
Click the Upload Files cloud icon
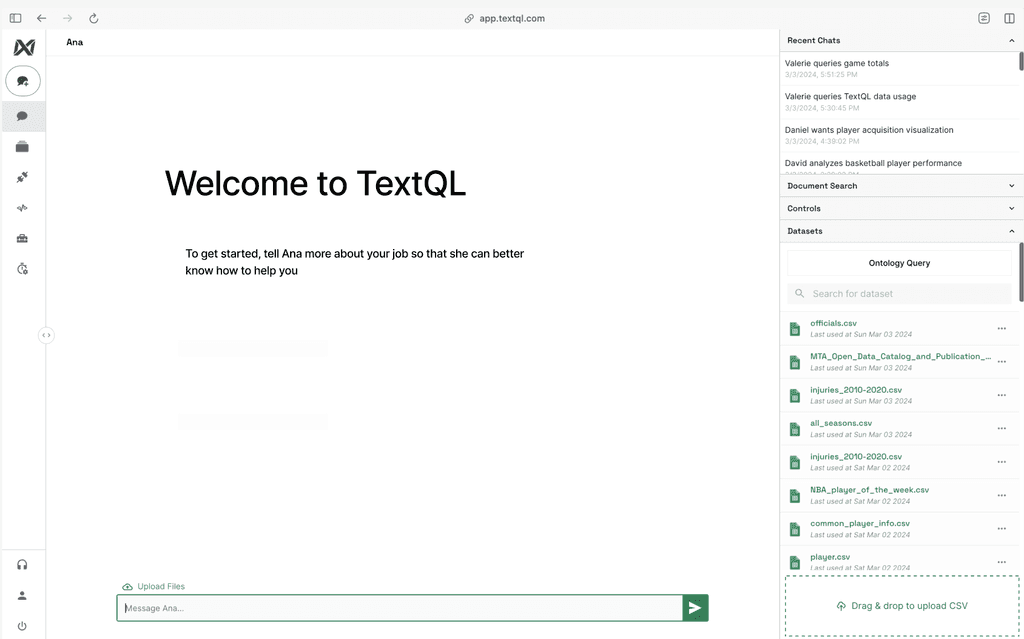coord(127,587)
